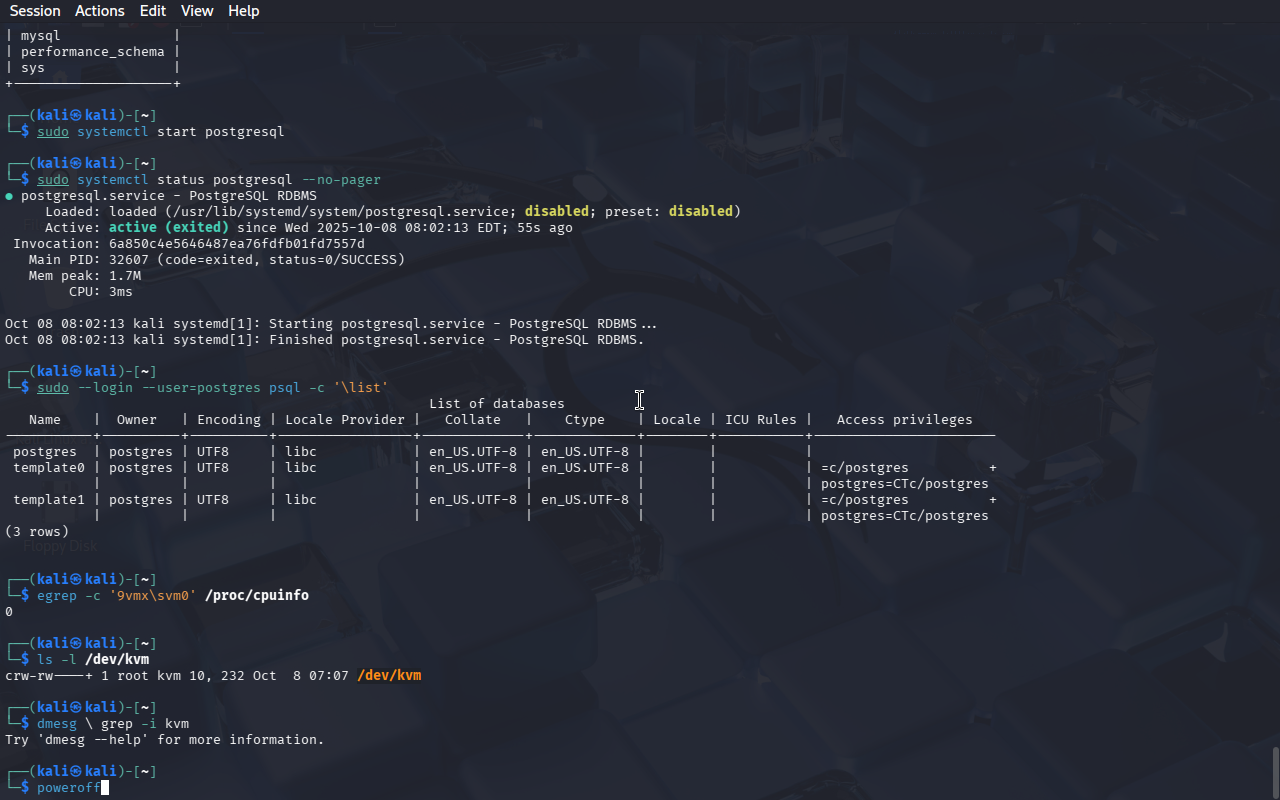Click the orange /dev/kvm path in ls output

pos(389,676)
